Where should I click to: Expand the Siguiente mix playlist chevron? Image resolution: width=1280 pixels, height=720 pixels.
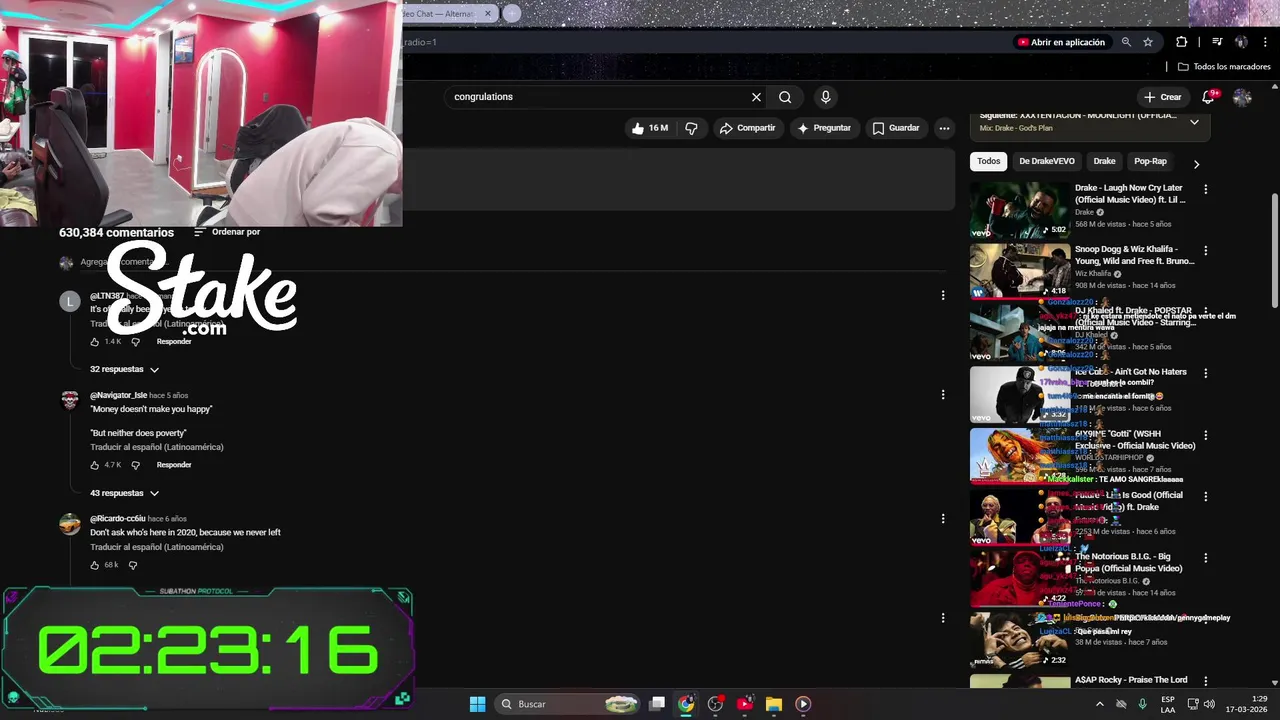click(x=1194, y=122)
